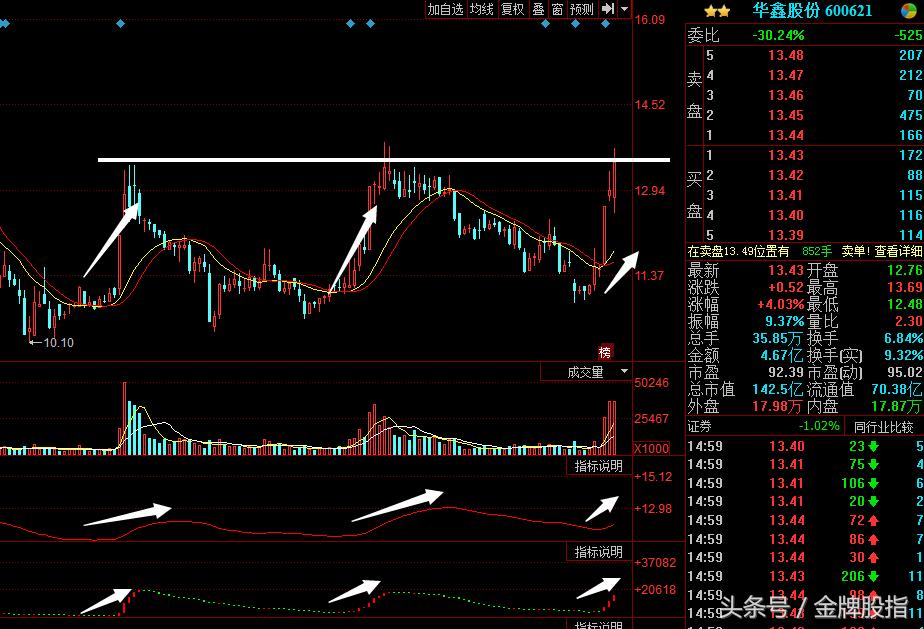
Task: Click the 总手 value 35.85万
Action: pos(778,338)
